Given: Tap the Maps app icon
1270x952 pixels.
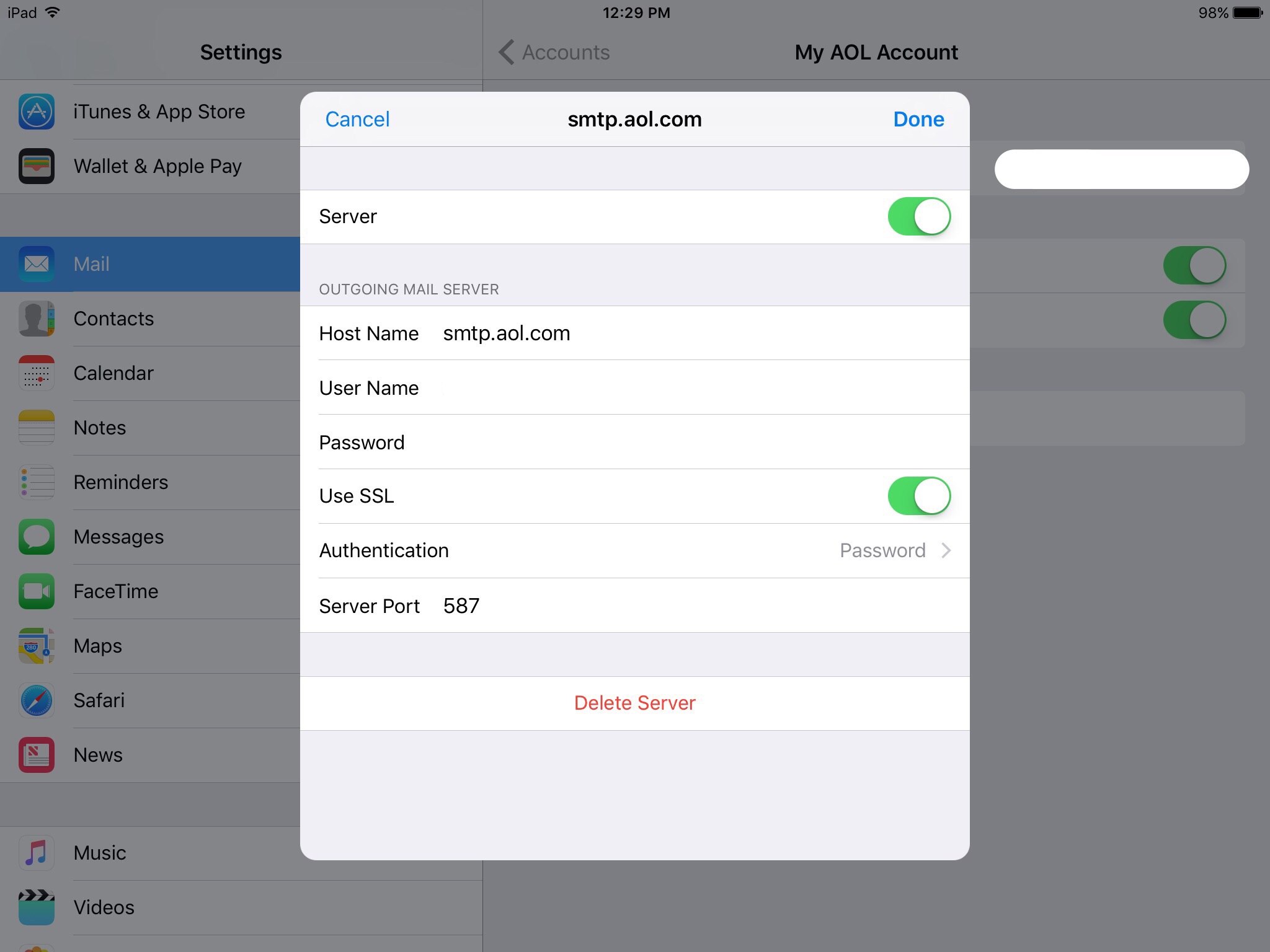Looking at the screenshot, I should (37, 646).
